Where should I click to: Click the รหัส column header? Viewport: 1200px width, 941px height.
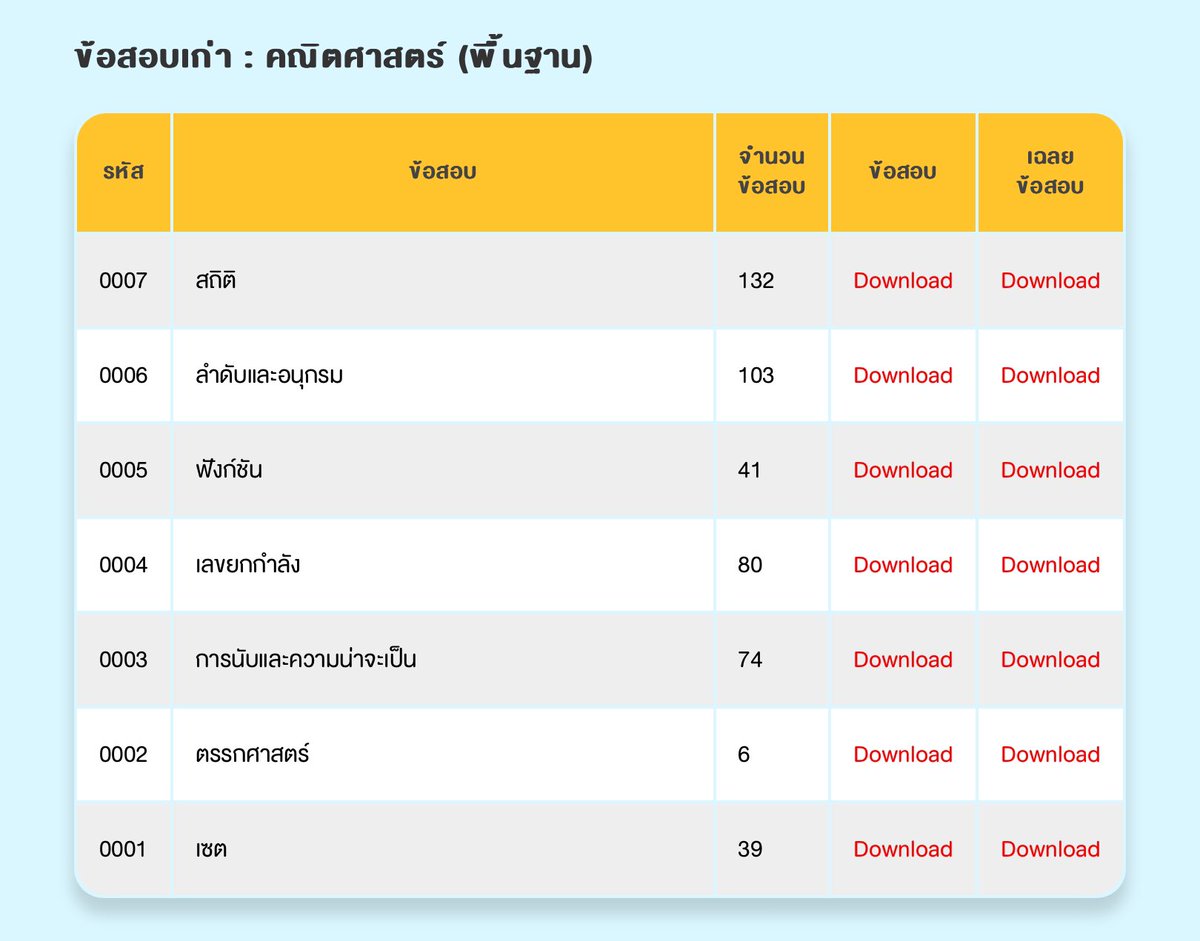point(123,172)
